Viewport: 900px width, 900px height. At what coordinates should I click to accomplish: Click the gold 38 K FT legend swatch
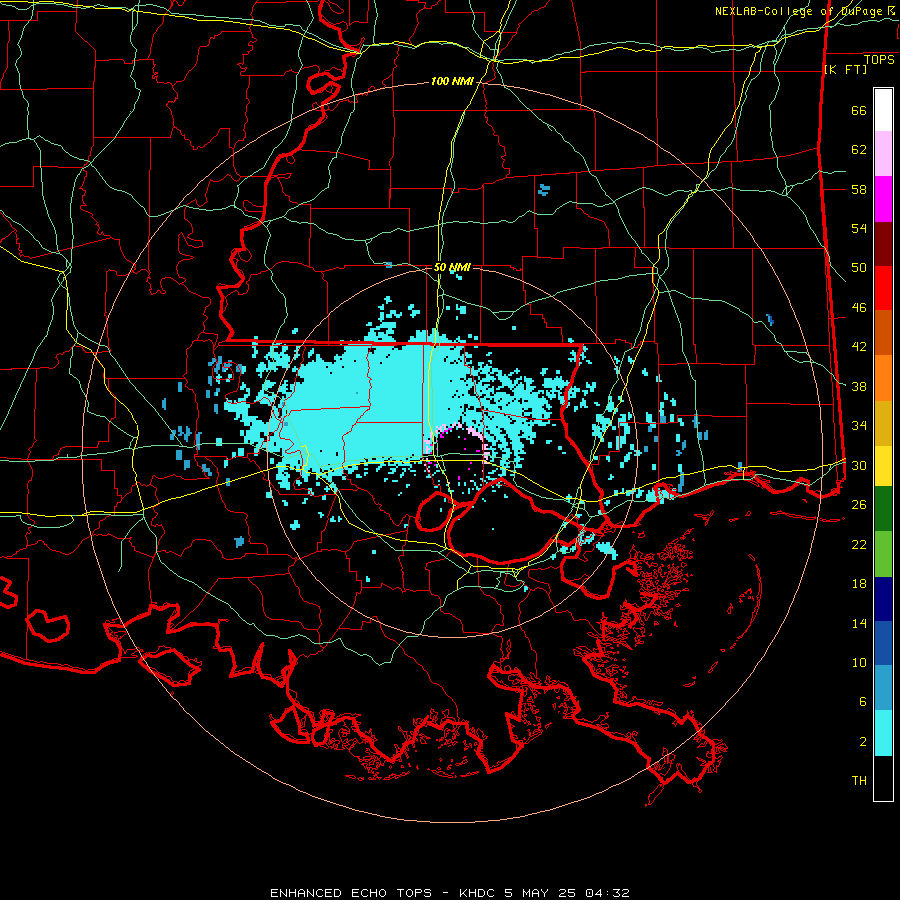(883, 423)
